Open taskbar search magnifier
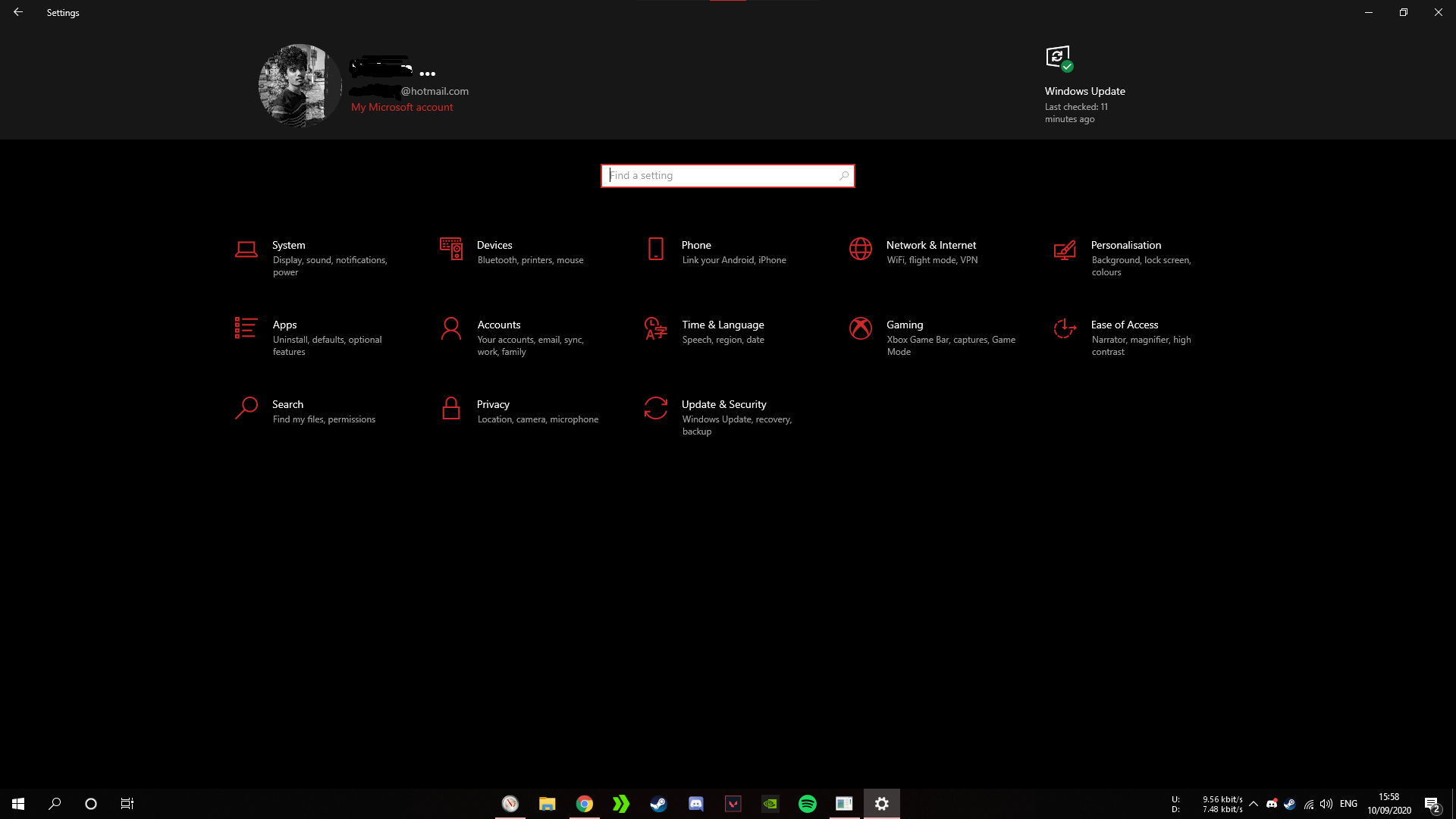1456x819 pixels. [55, 804]
